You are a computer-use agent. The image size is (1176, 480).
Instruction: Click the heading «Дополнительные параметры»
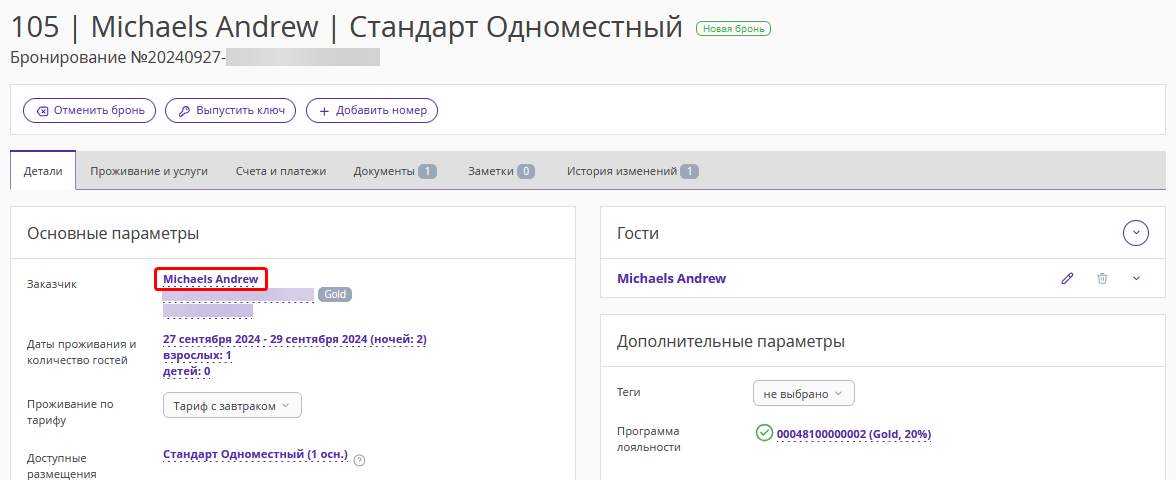tap(730, 341)
